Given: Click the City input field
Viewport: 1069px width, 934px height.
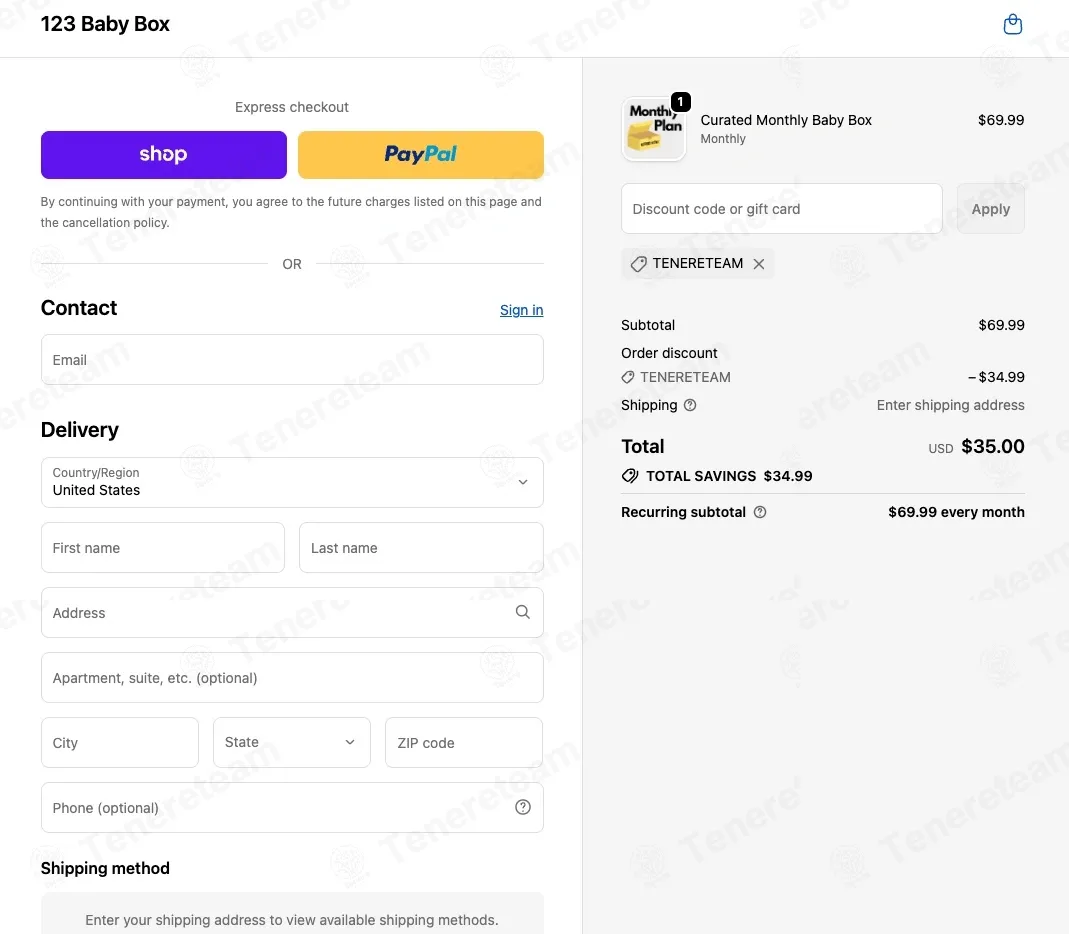Looking at the screenshot, I should click(x=120, y=742).
